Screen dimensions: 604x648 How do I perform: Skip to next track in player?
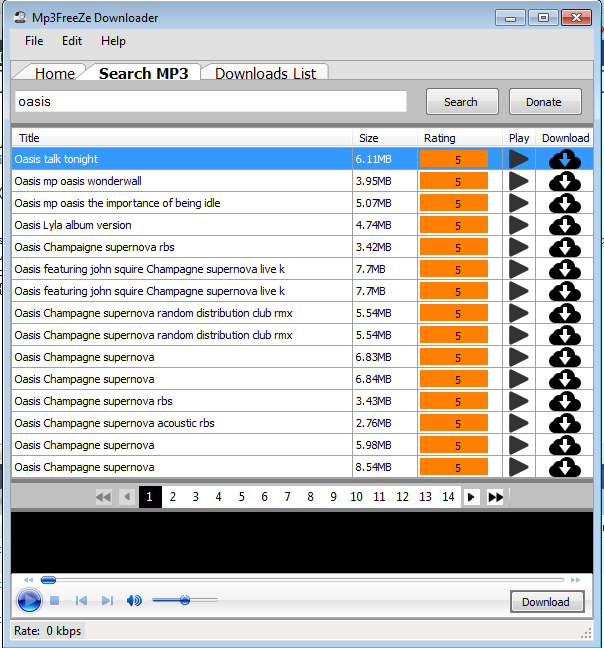click(107, 600)
